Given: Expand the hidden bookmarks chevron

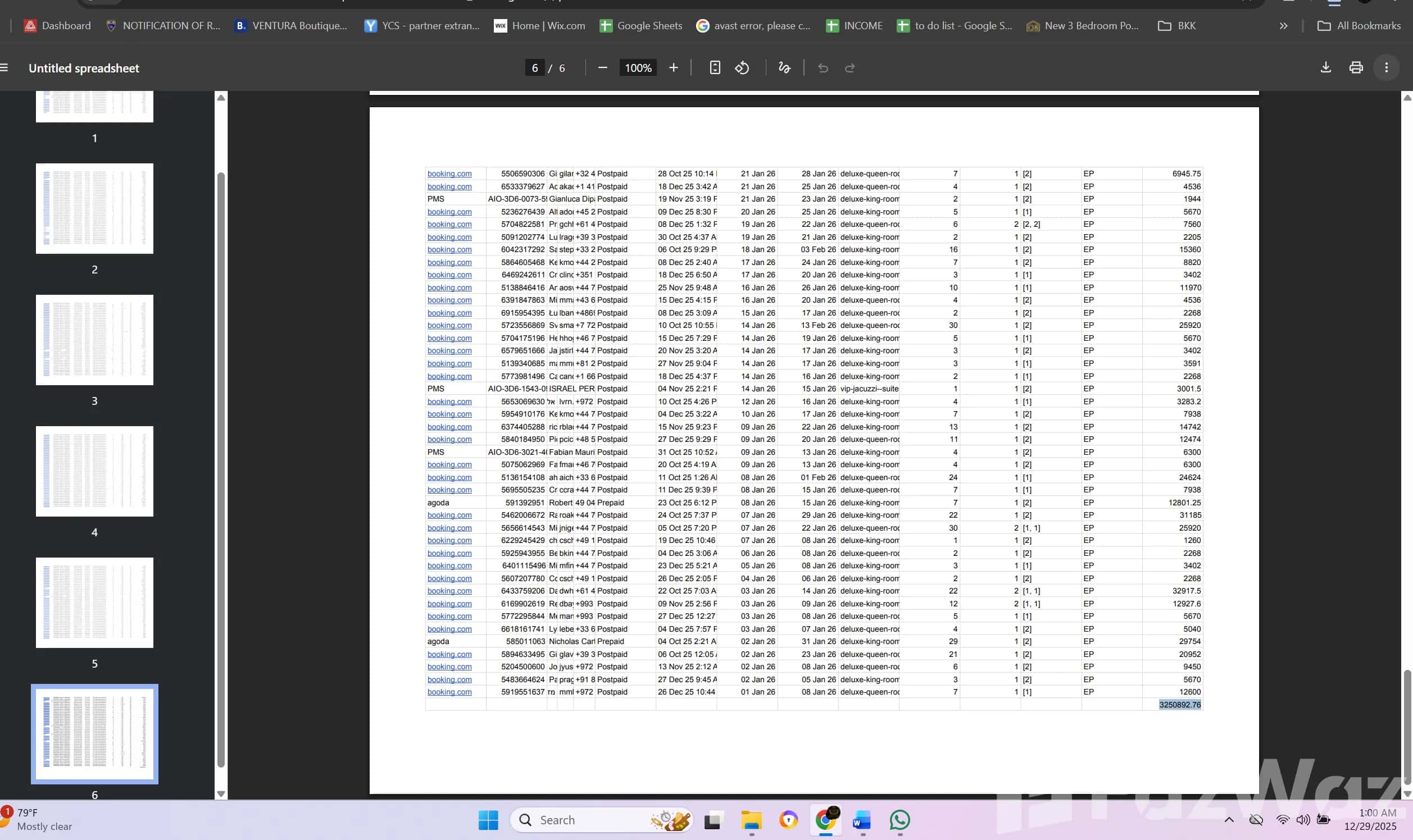Looking at the screenshot, I should [1283, 25].
